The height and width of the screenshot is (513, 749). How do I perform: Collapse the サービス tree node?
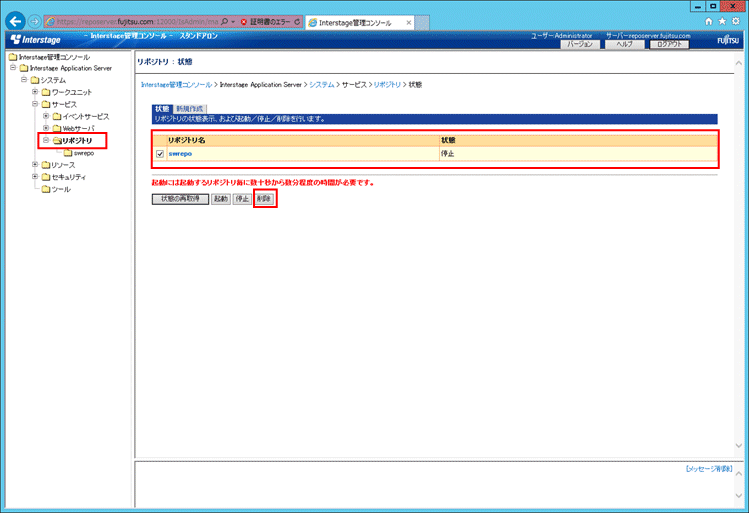(x=35, y=104)
